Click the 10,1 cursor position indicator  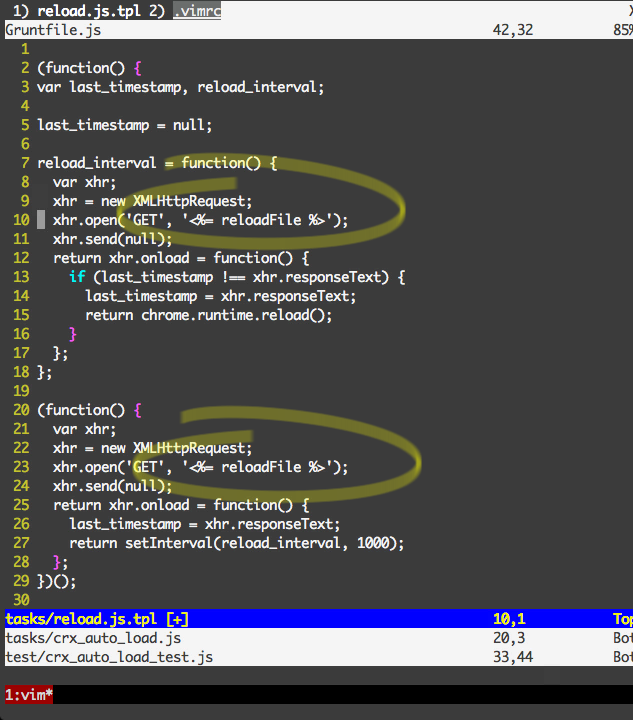[x=509, y=619]
